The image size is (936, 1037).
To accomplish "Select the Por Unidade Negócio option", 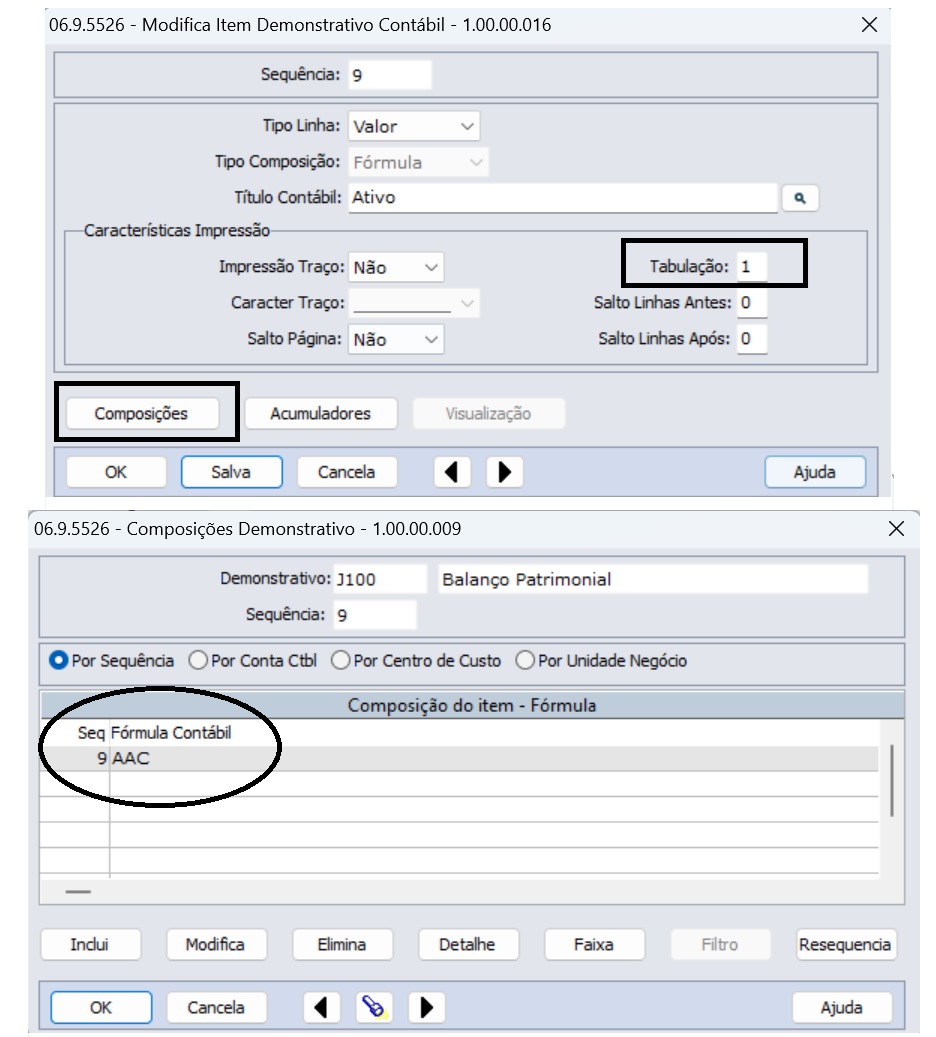I will 601,661.
